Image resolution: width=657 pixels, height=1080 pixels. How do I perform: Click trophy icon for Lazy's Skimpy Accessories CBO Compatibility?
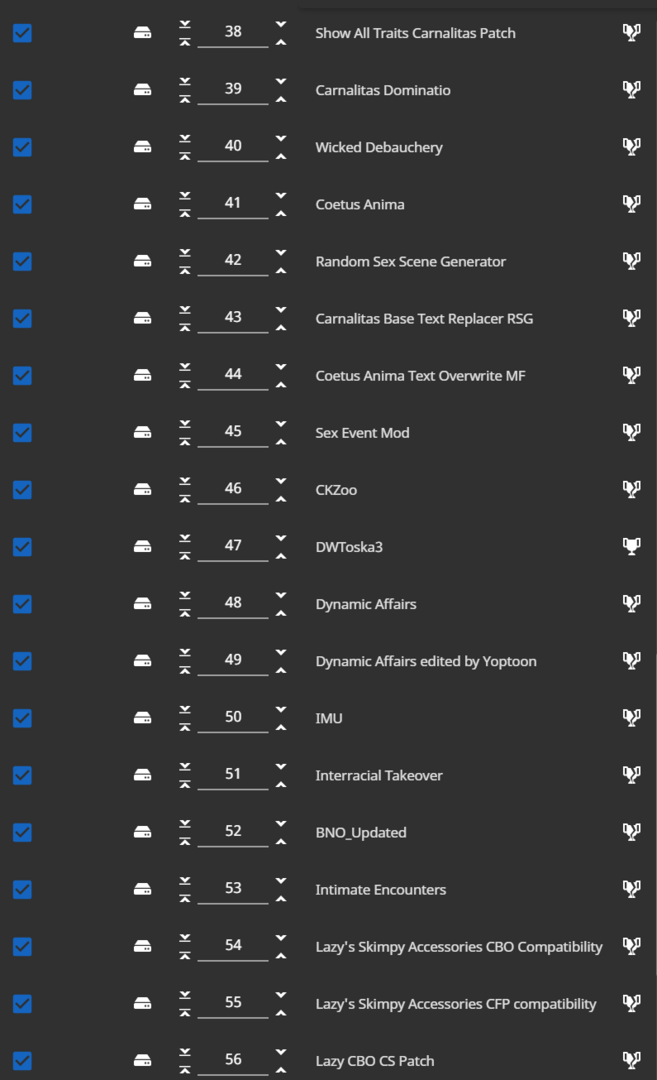coord(632,946)
